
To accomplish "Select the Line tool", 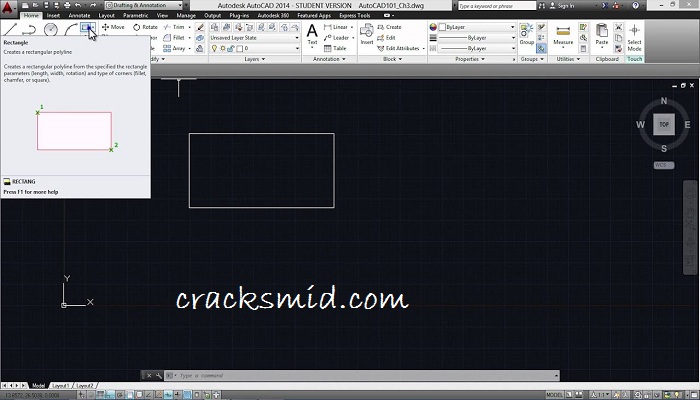I will (x=10, y=29).
